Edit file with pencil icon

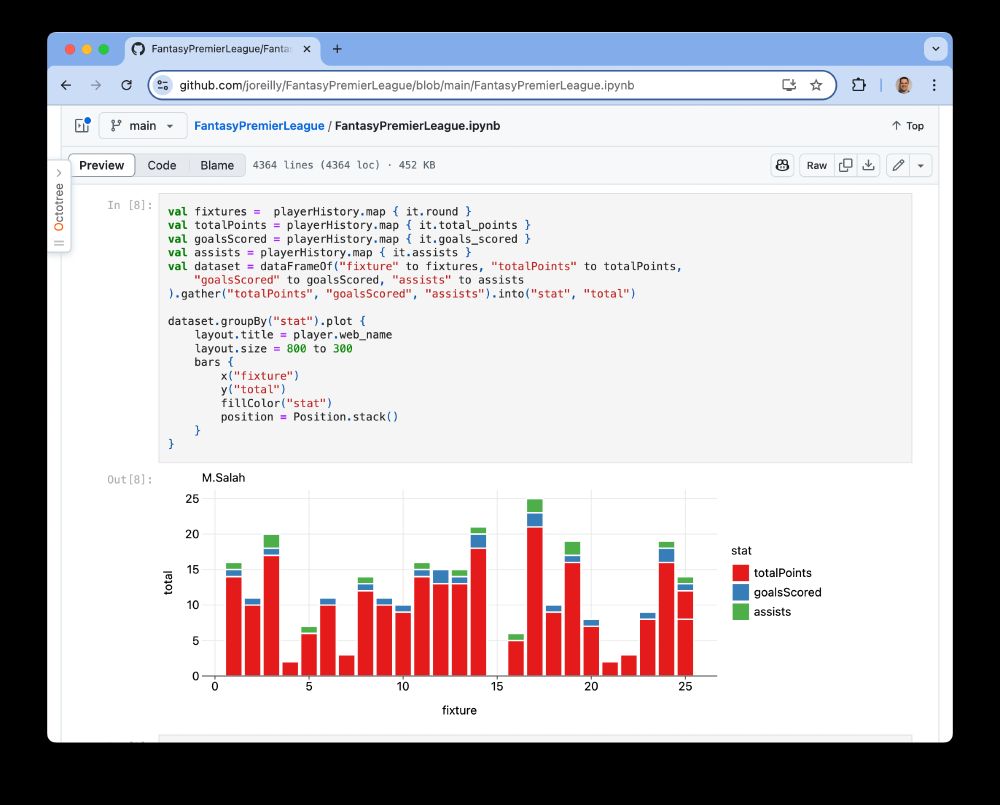(898, 165)
